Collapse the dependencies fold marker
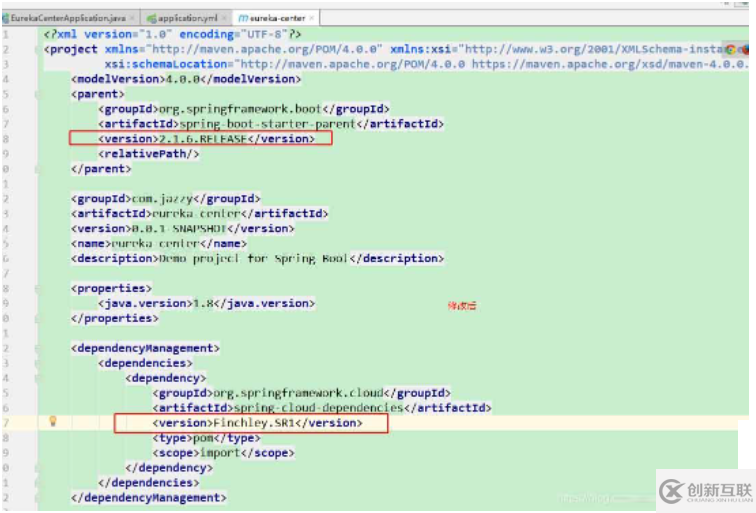The image size is (756, 513). [x=38, y=363]
